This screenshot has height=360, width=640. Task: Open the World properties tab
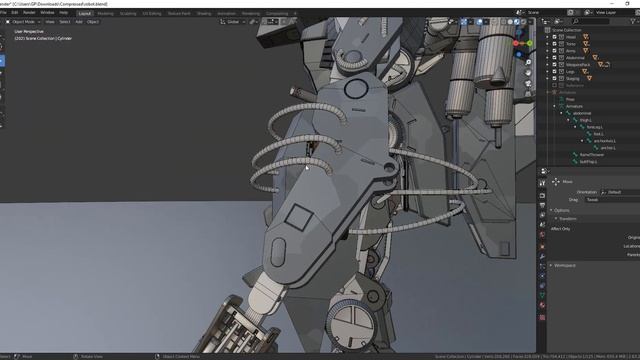[x=542, y=235]
